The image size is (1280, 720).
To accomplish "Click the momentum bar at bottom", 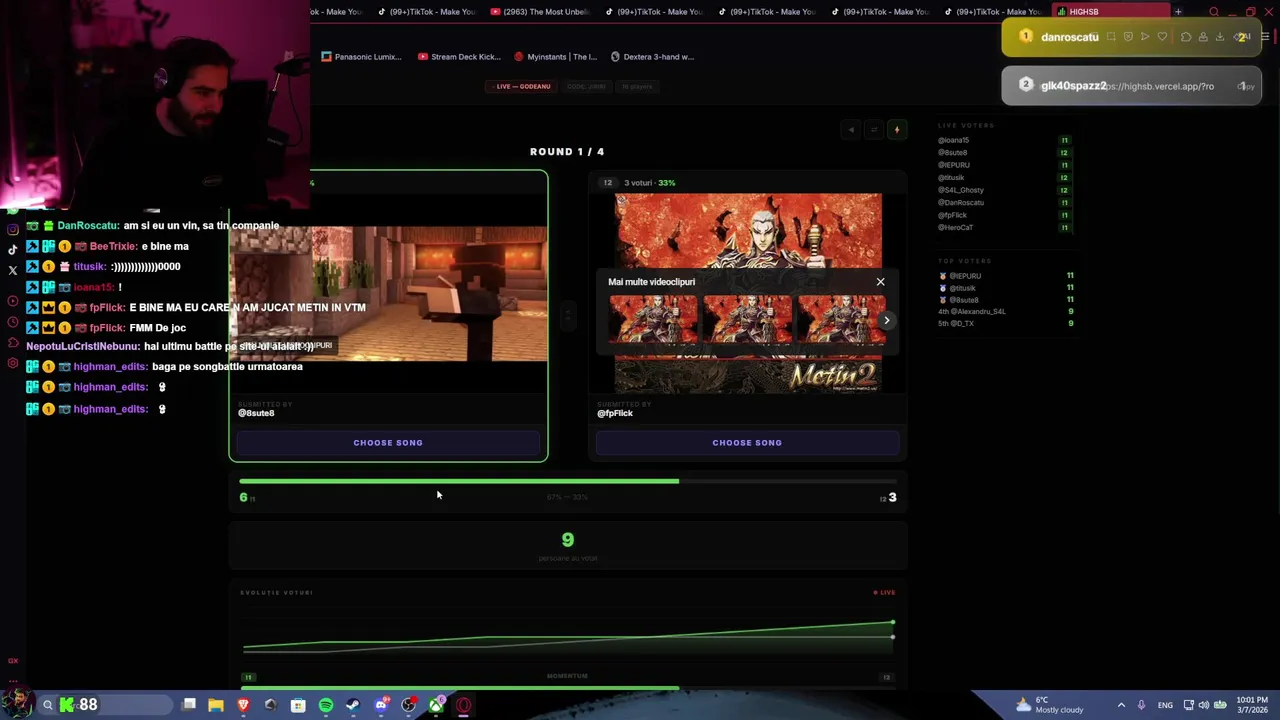I will 567,688.
